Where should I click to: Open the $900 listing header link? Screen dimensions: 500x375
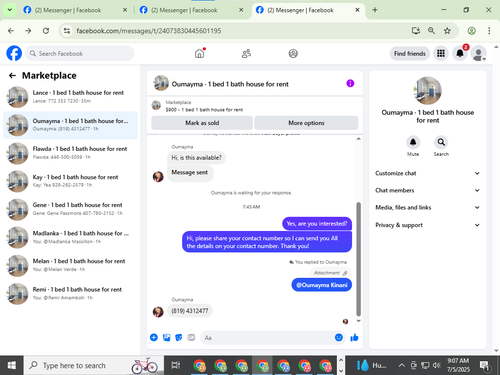(x=204, y=110)
